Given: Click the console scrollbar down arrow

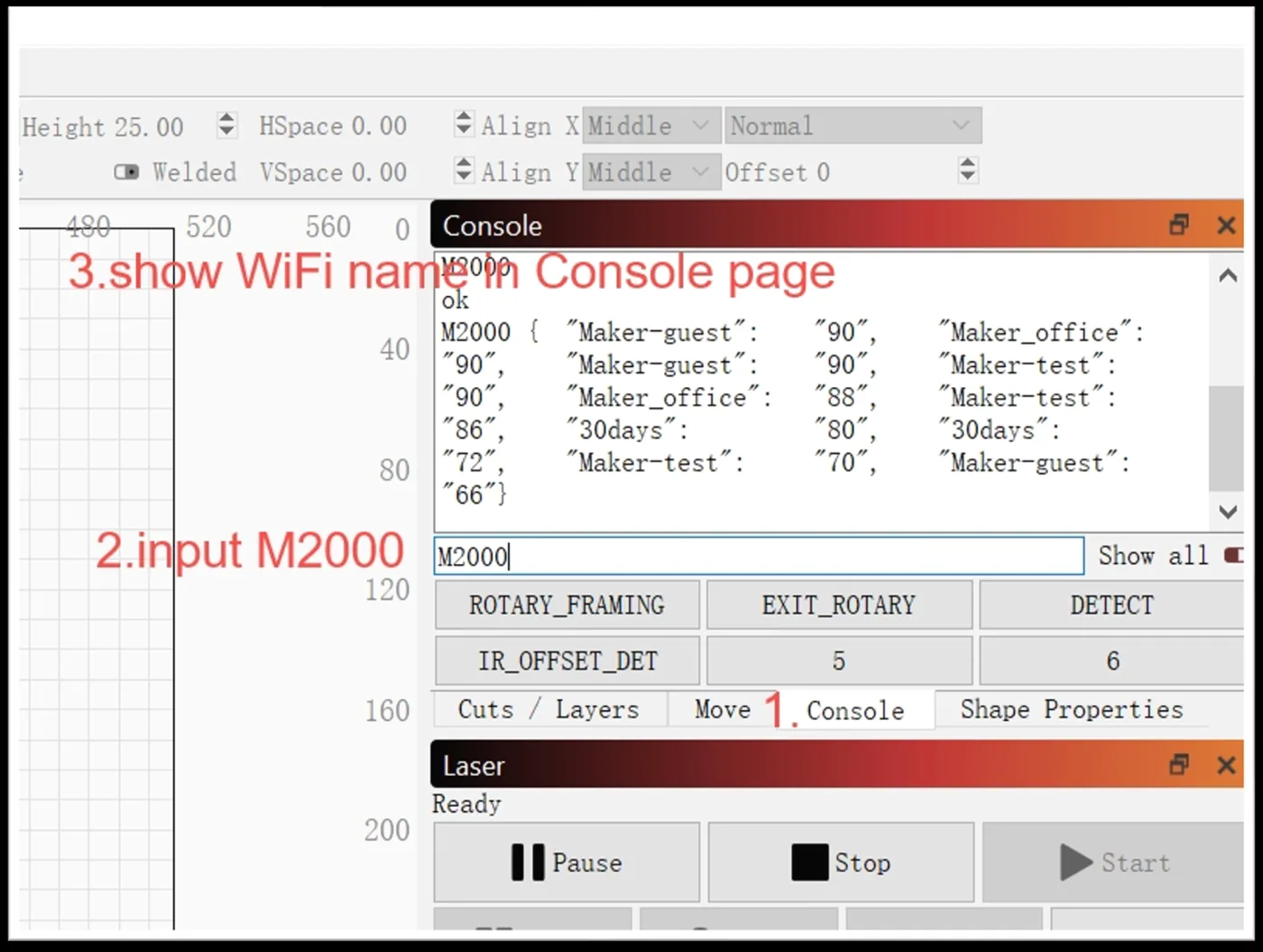Looking at the screenshot, I should (1227, 512).
